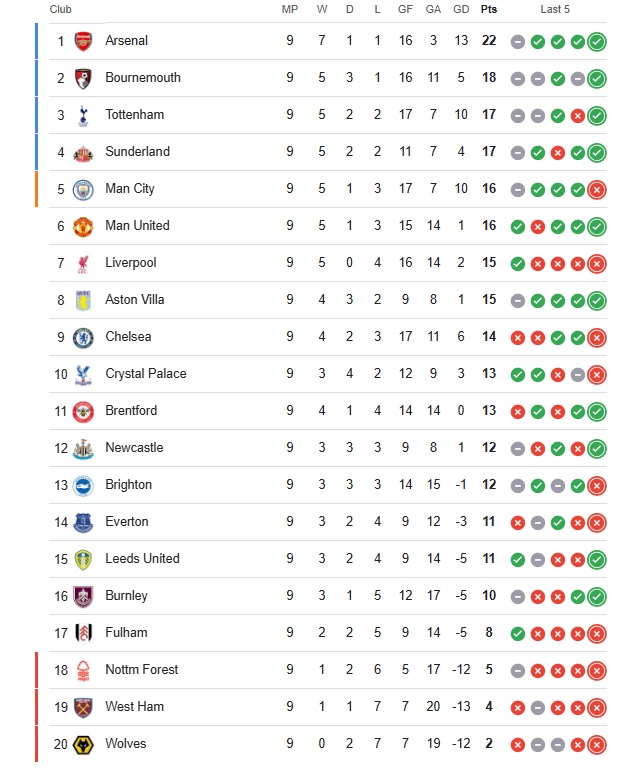Screen dimensions: 641x779
Task: Click the Last 5 column header
Action: tap(555, 9)
